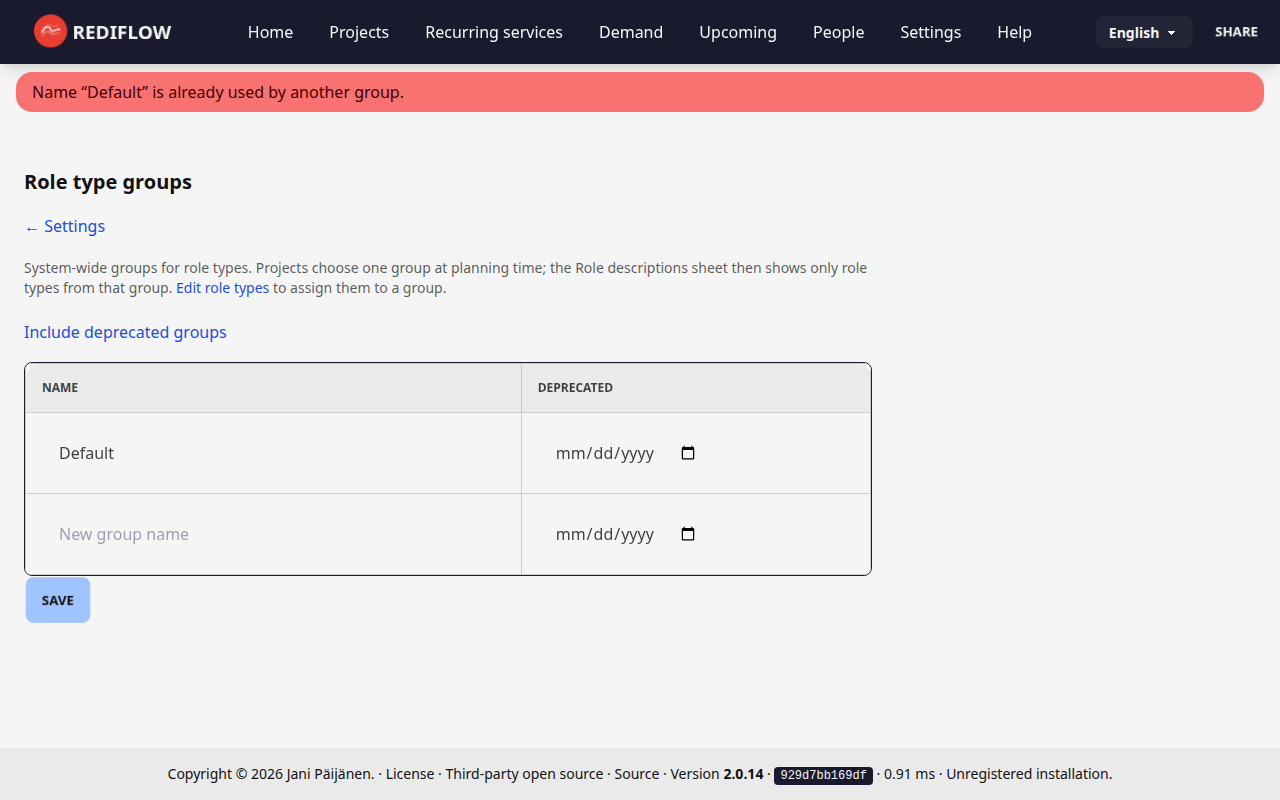Open Recurring services

pos(493,32)
